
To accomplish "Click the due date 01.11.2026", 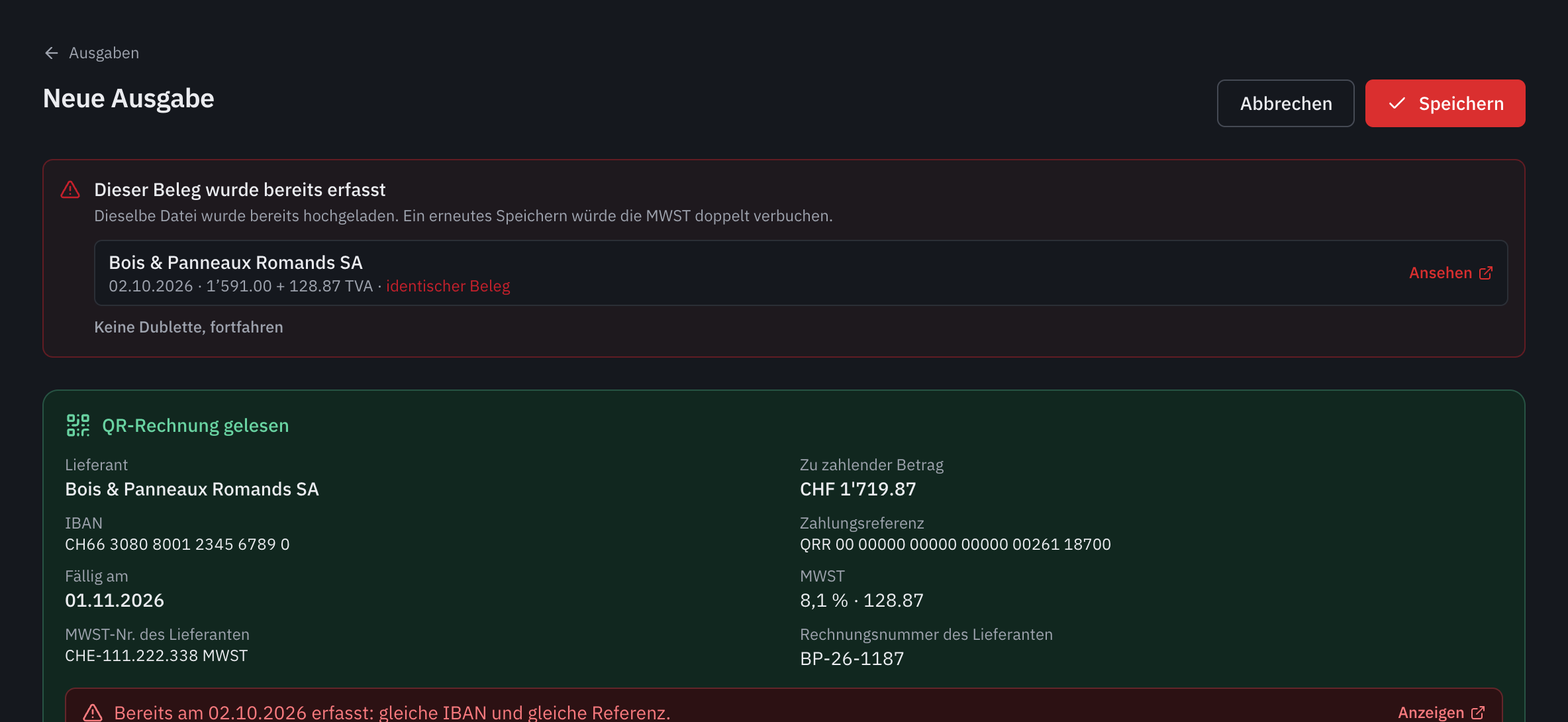I will click(115, 600).
